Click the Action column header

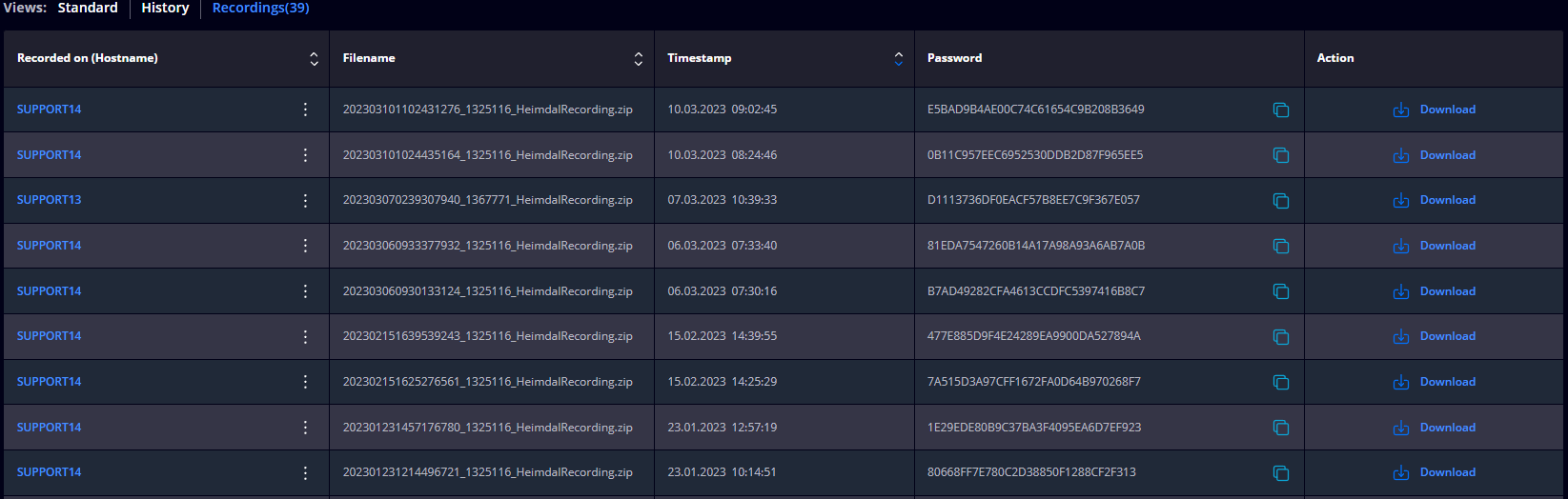[x=1335, y=58]
